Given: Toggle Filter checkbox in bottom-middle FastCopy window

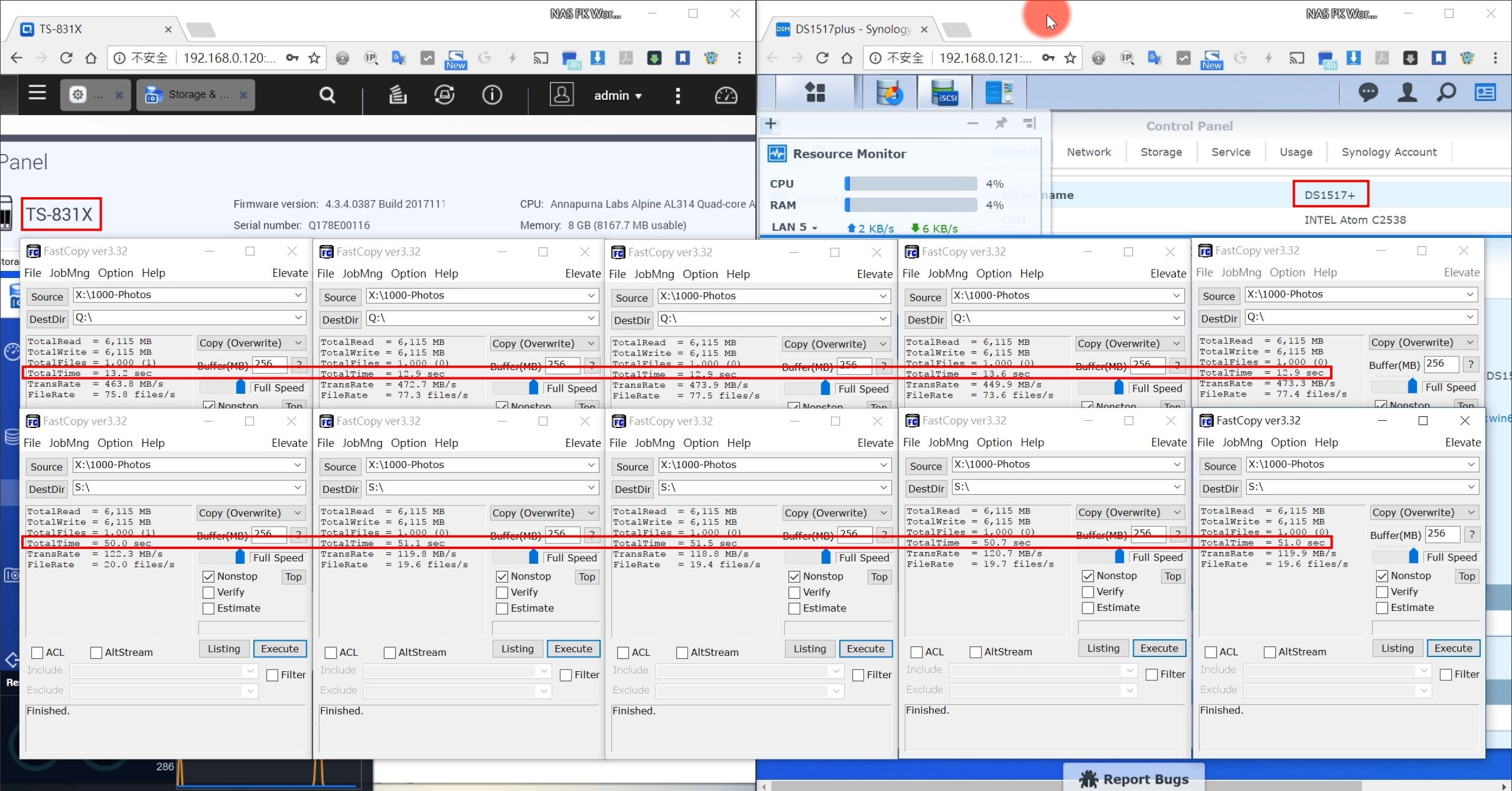Looking at the screenshot, I should 858,675.
